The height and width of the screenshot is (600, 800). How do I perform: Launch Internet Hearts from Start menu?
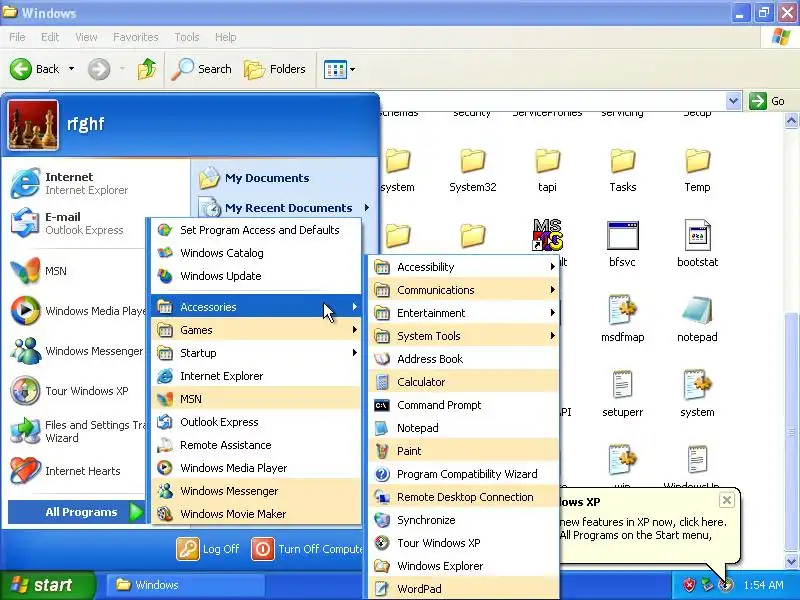[77, 470]
